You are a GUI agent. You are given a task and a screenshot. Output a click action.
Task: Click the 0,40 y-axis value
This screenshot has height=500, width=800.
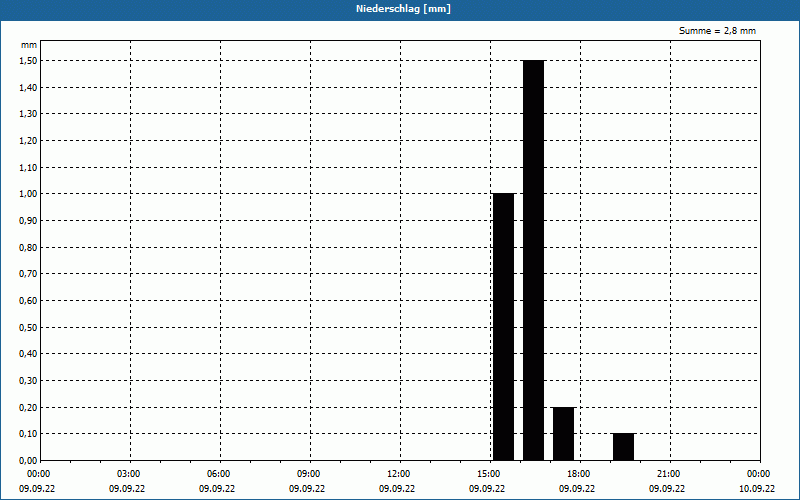point(28,354)
